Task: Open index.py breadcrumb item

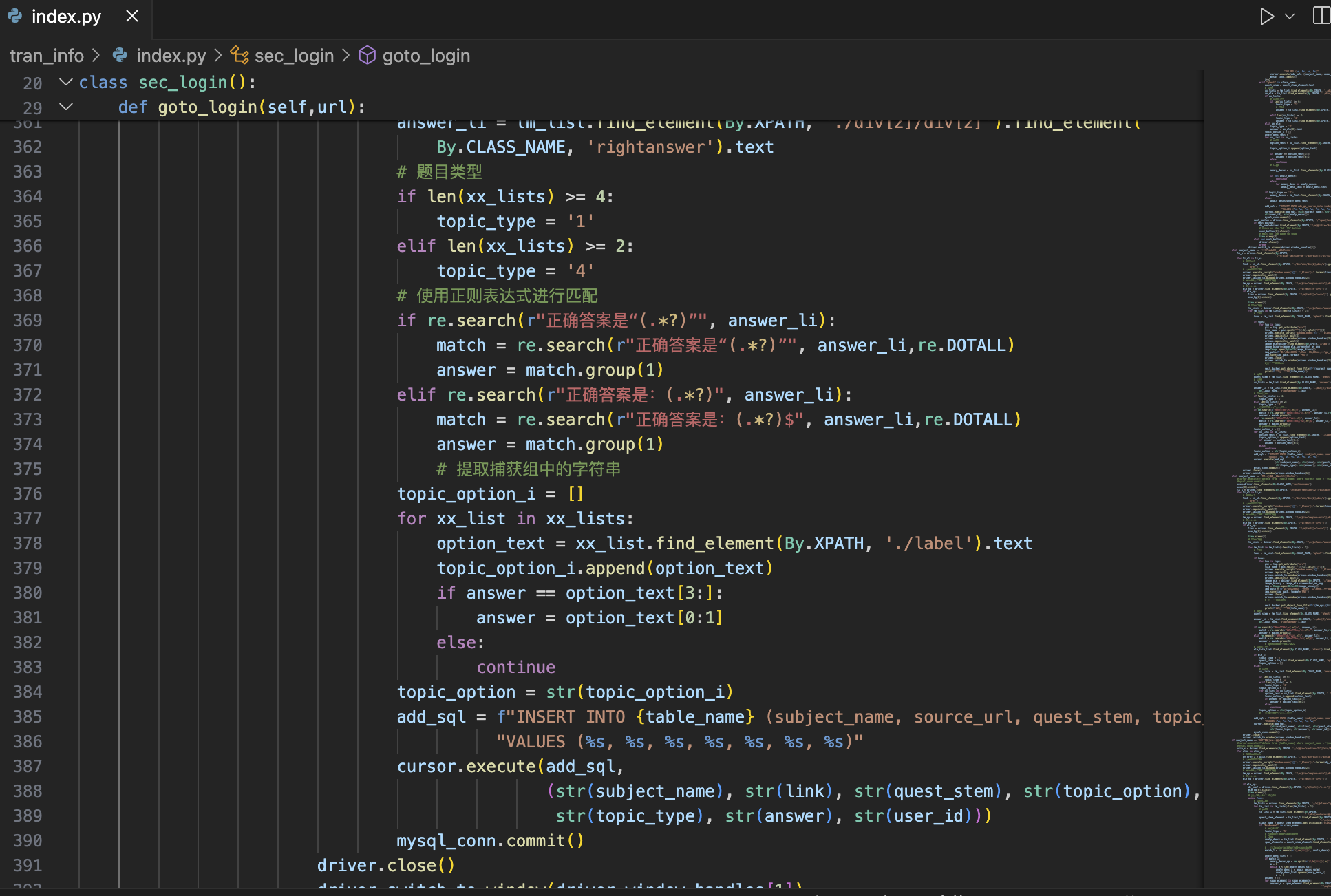Action: (171, 56)
